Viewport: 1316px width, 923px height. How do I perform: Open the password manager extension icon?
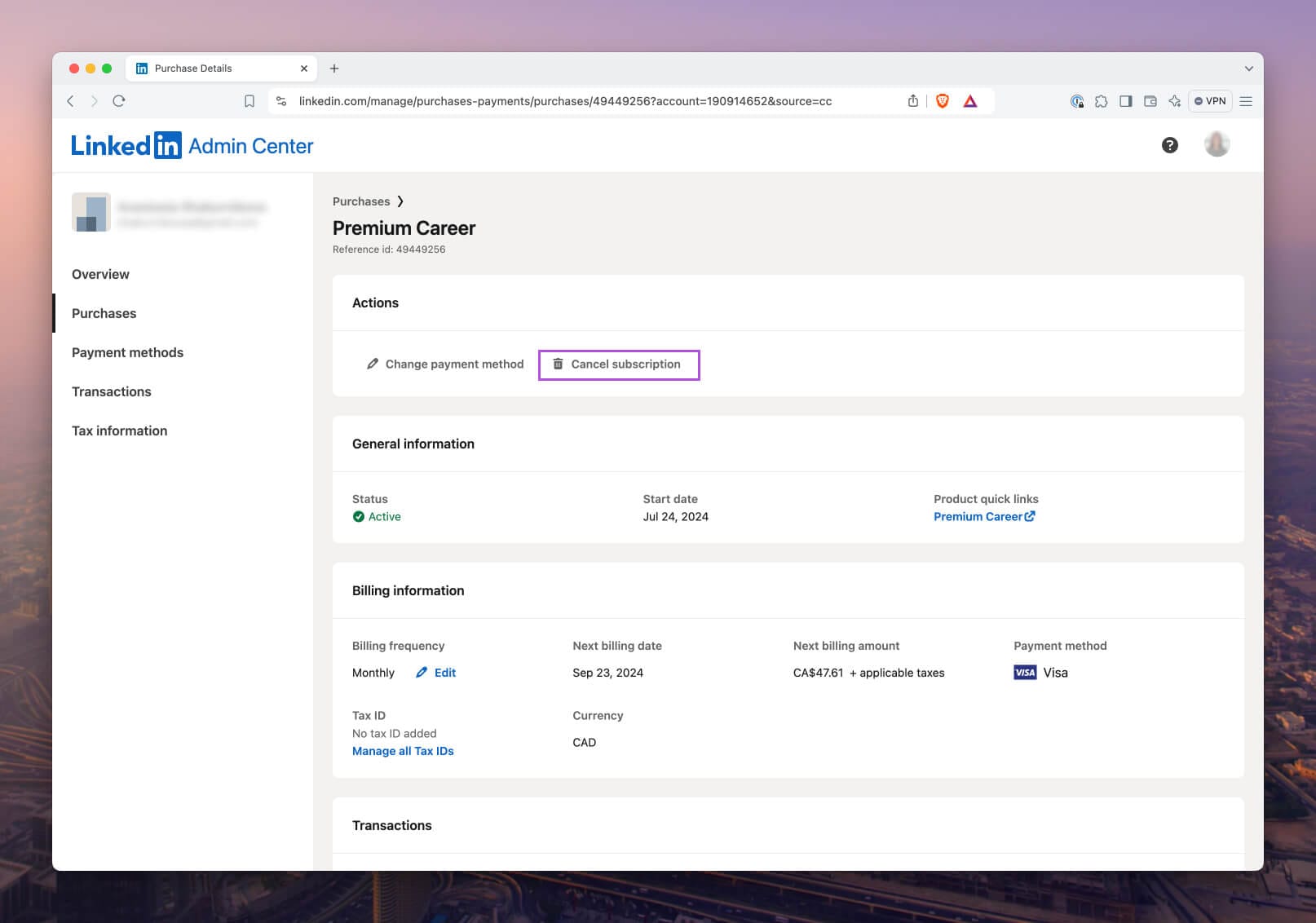tap(1077, 101)
